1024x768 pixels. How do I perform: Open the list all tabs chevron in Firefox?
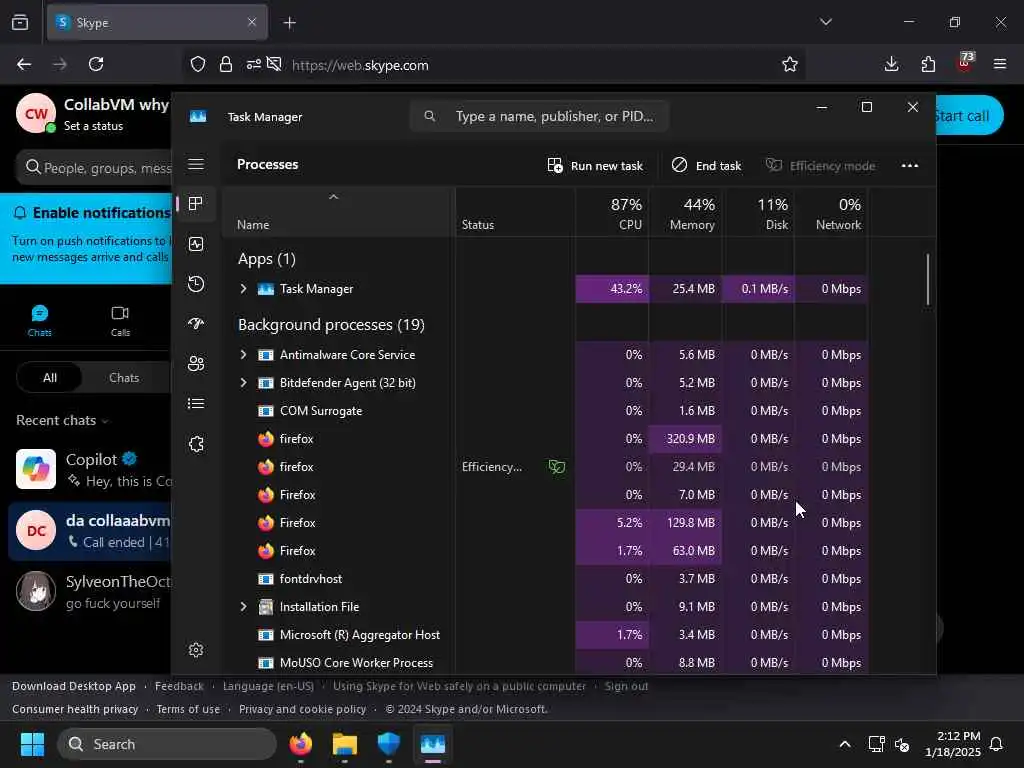[825, 22]
